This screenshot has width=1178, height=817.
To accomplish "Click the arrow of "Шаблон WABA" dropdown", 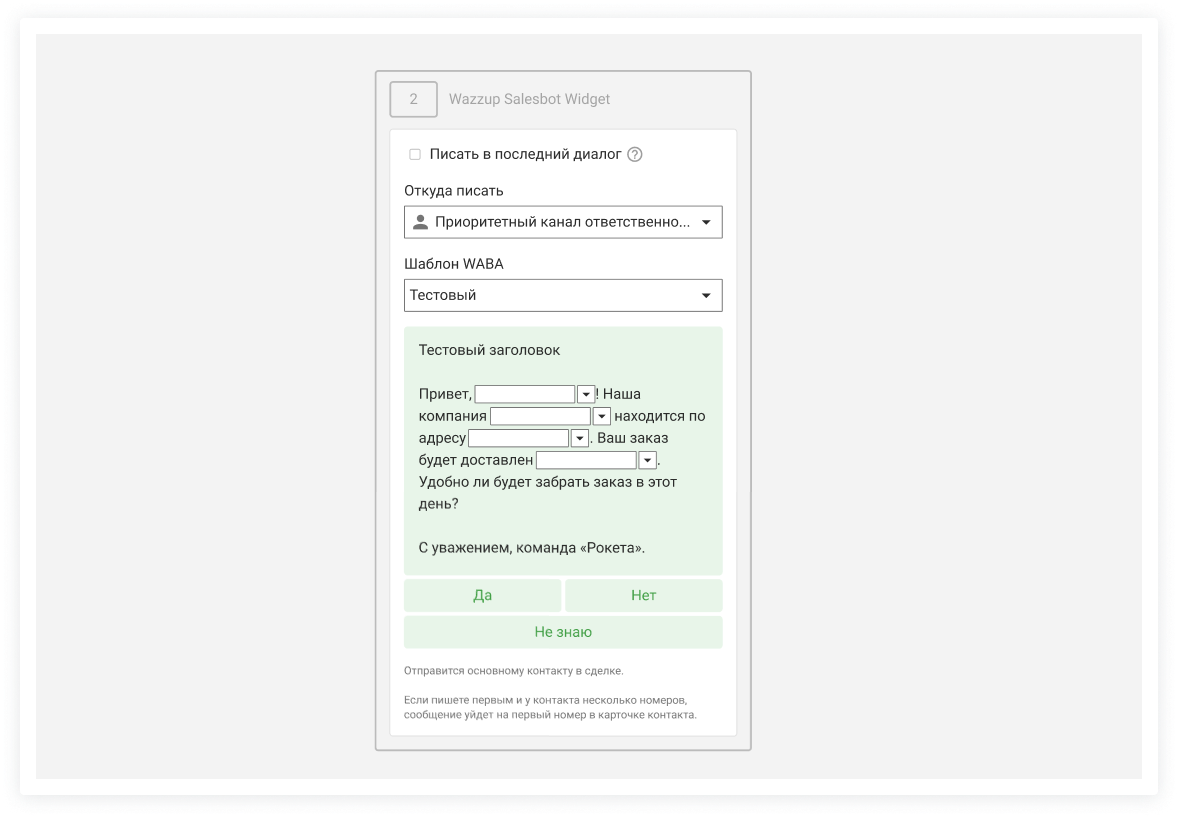I will click(706, 295).
